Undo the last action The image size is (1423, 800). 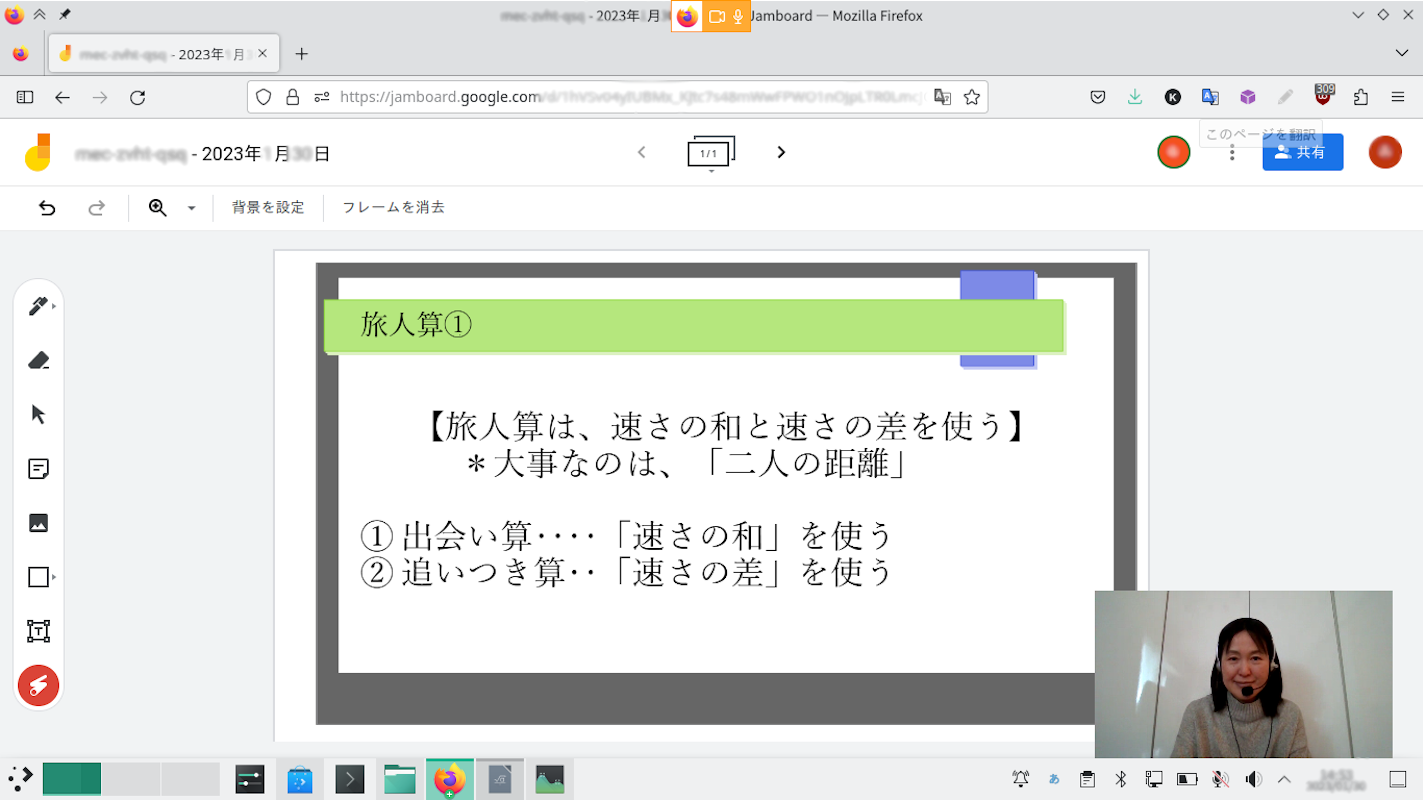pos(47,208)
